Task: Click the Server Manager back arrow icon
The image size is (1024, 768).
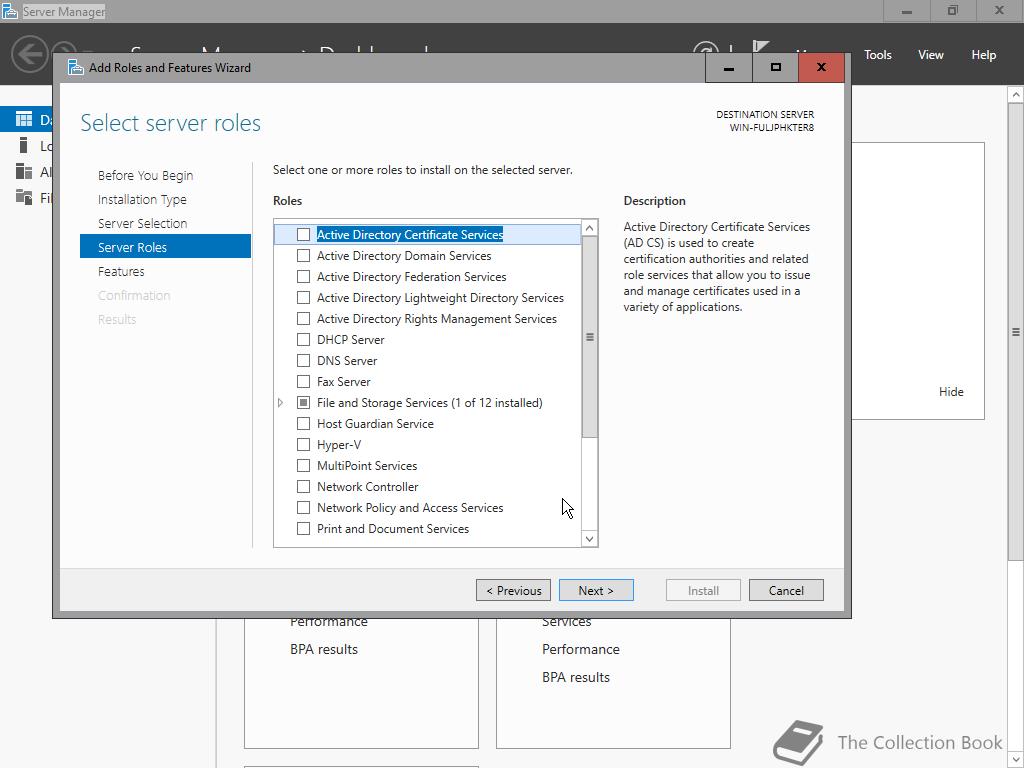Action: (30, 53)
